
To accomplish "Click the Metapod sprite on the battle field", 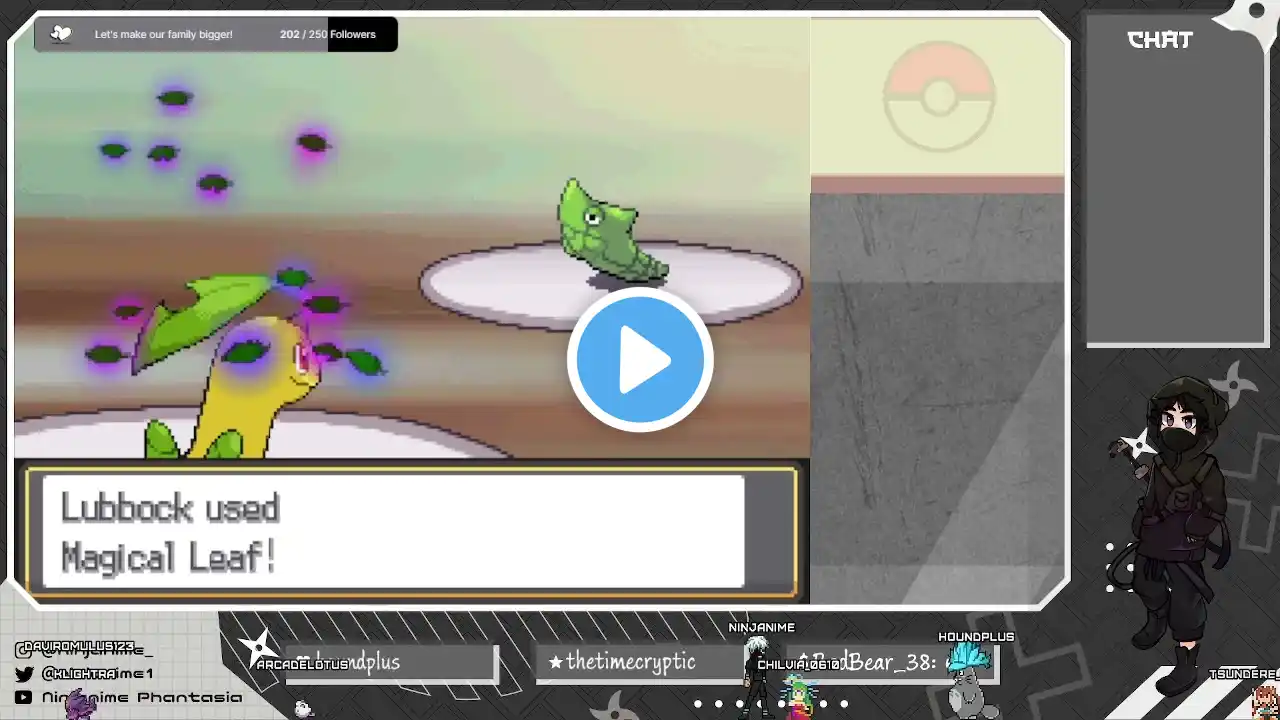I will click(607, 230).
